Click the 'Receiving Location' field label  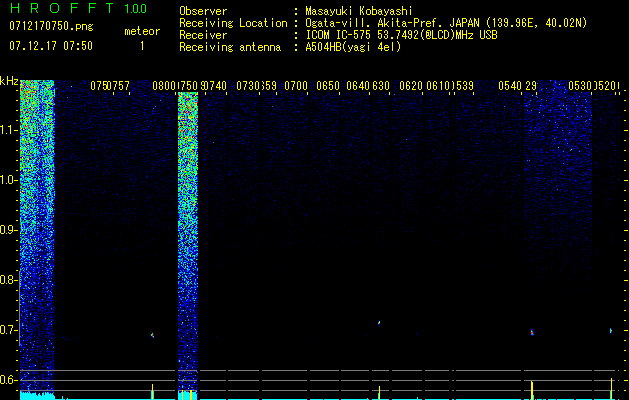click(233, 23)
